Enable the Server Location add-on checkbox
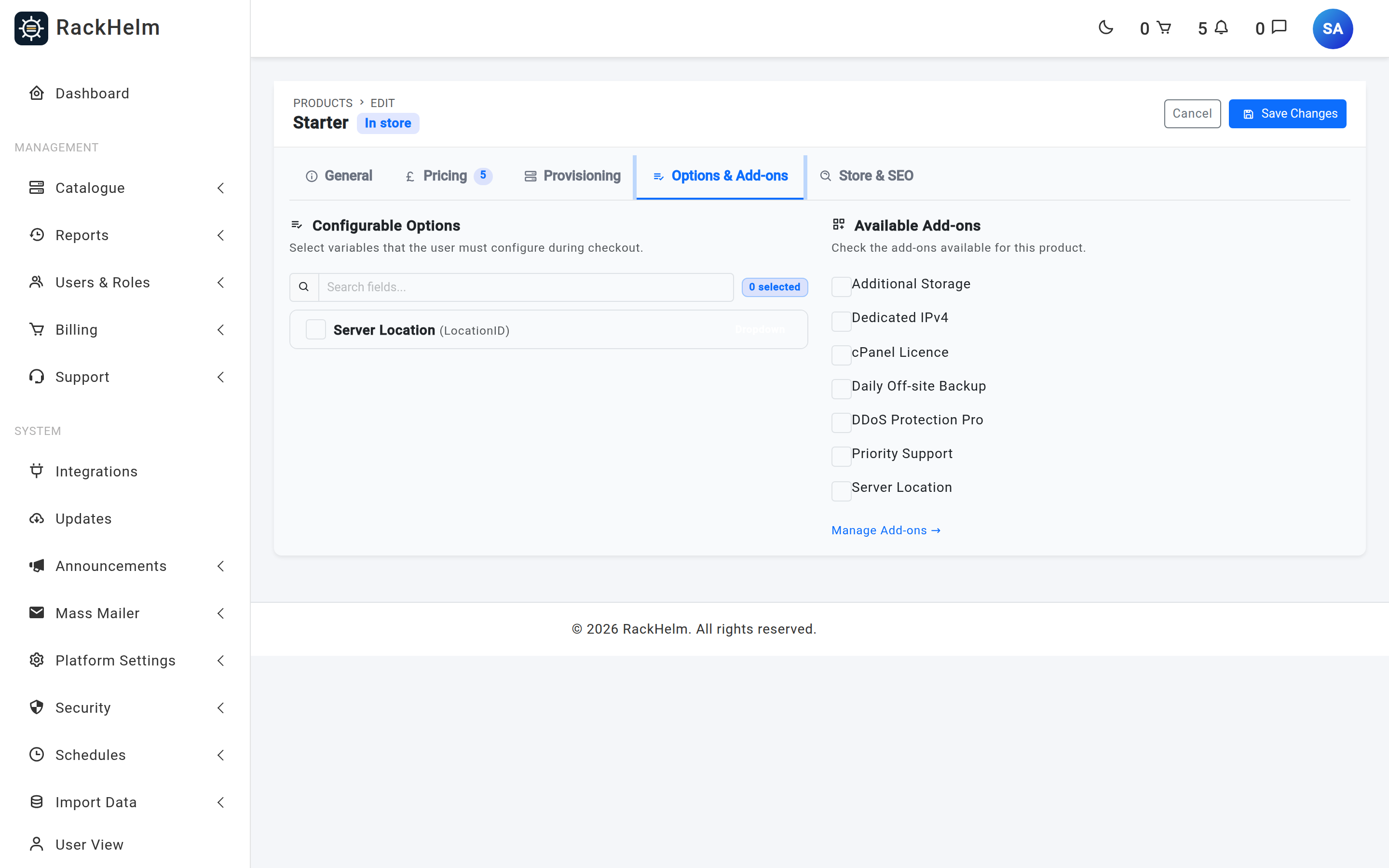Viewport: 1389px width, 868px height. [841, 491]
